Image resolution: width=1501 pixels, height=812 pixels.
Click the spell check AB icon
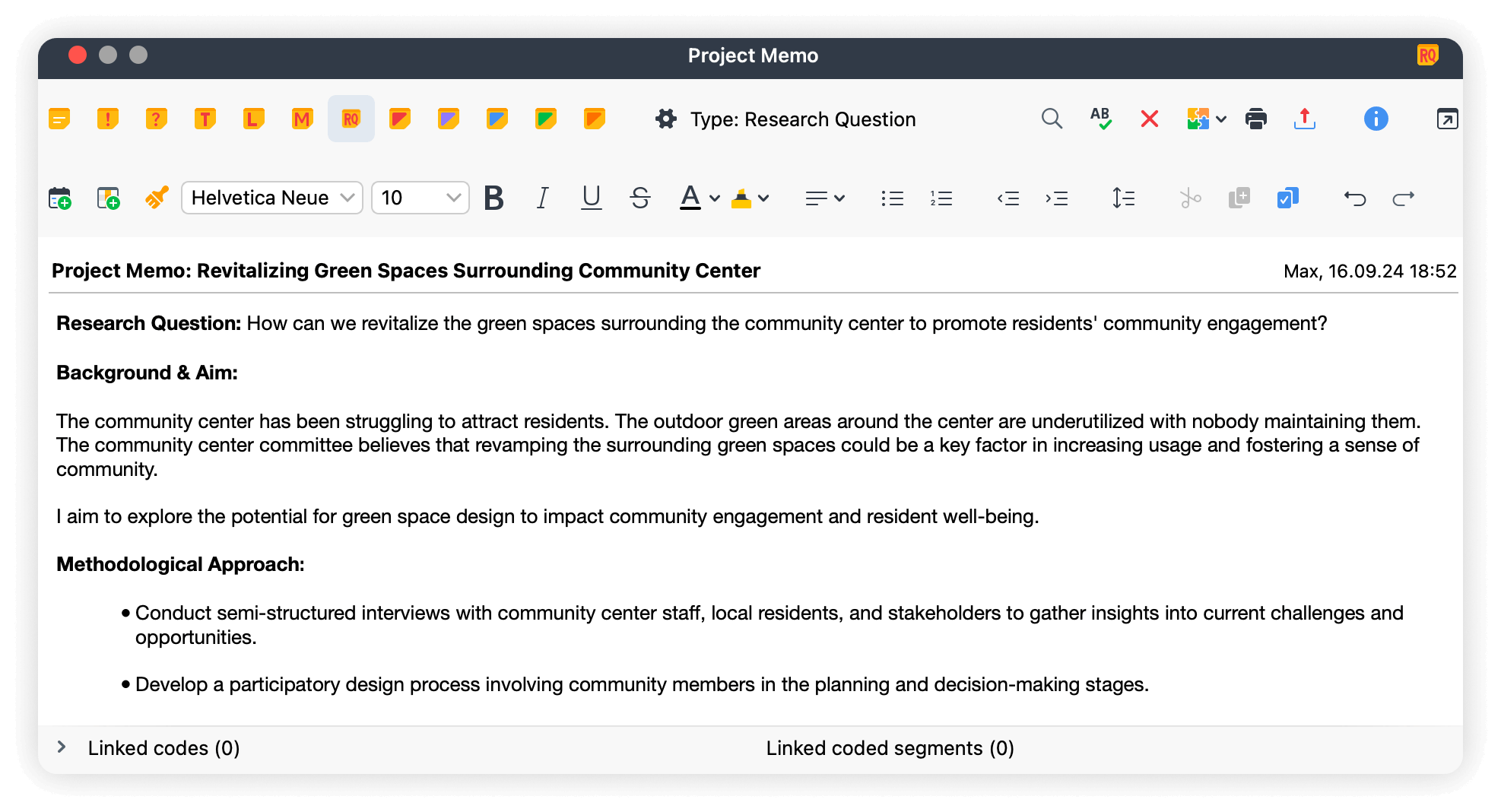point(1100,119)
